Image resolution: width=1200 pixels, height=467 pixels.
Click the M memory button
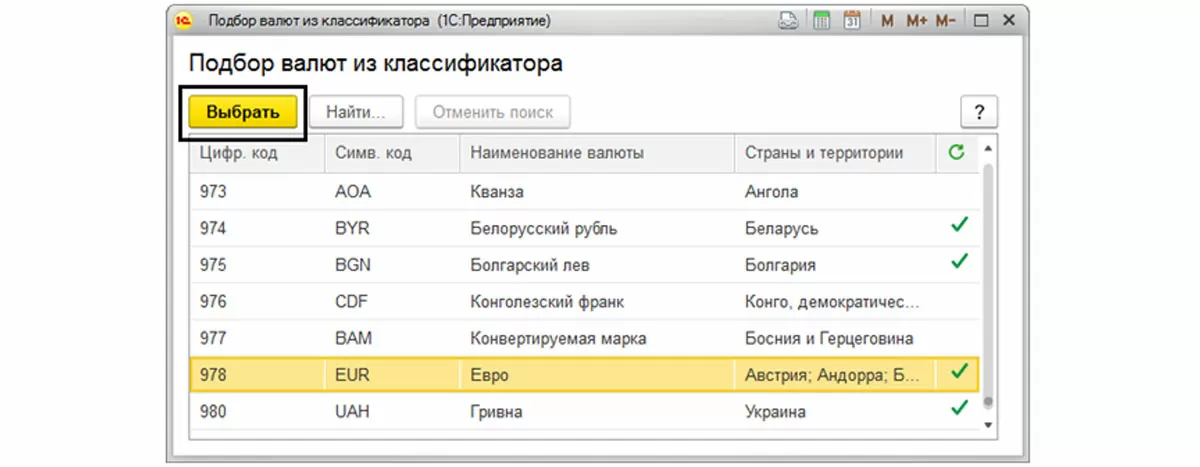pos(888,20)
